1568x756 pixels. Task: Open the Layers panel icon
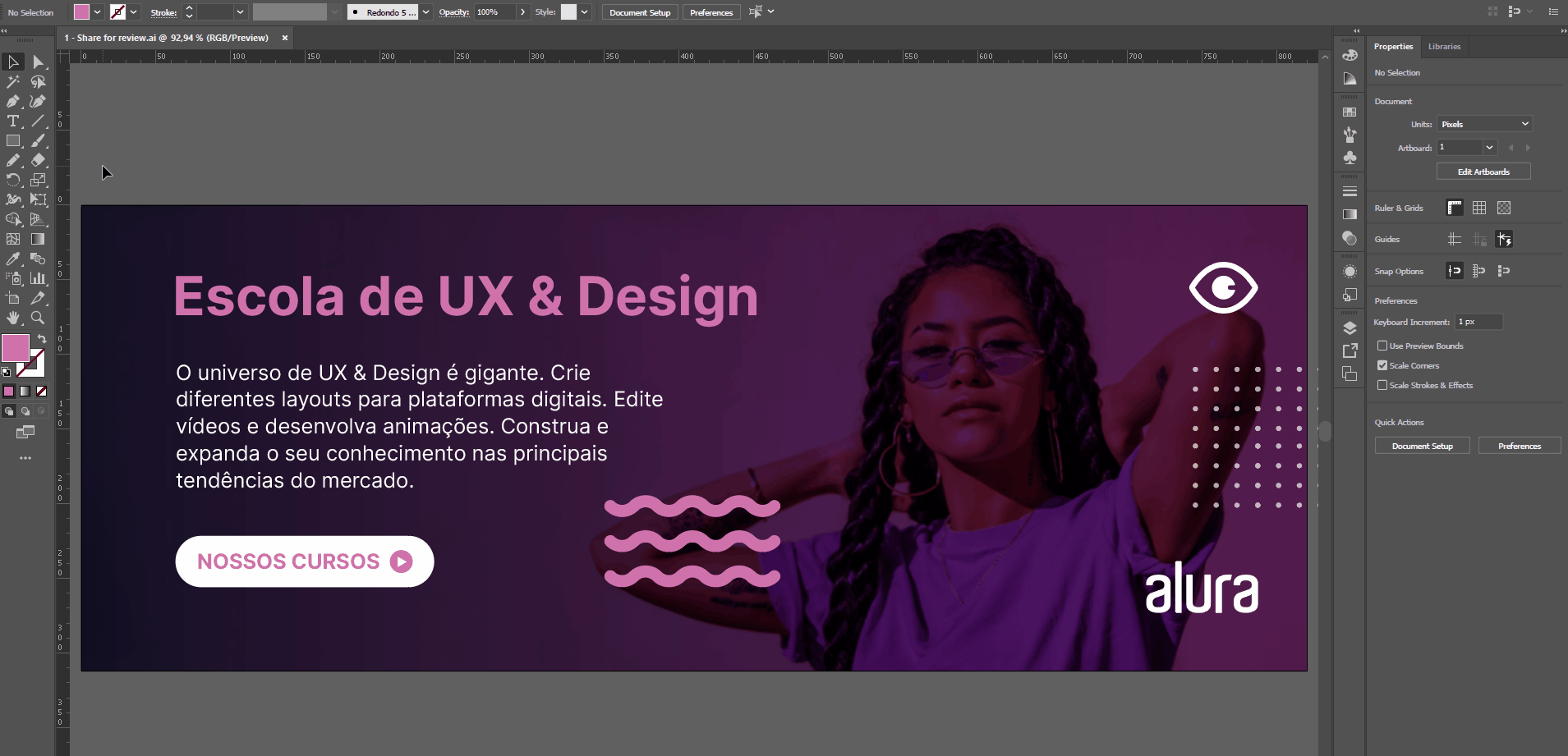point(1350,328)
